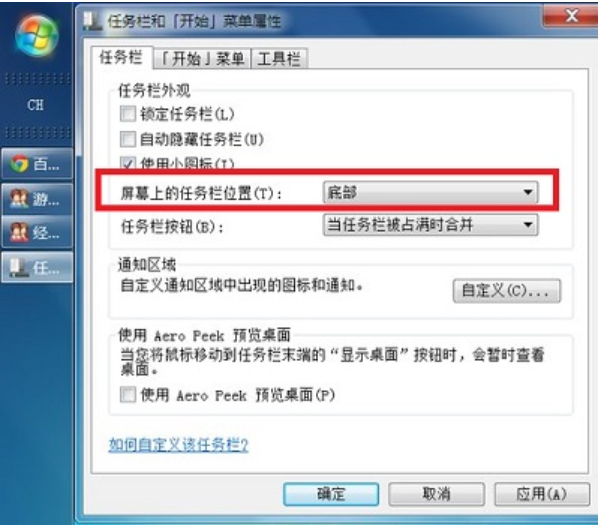Image resolution: width=601 pixels, height=525 pixels.
Task: Close the taskbar properties dialog
Action: [x=571, y=15]
